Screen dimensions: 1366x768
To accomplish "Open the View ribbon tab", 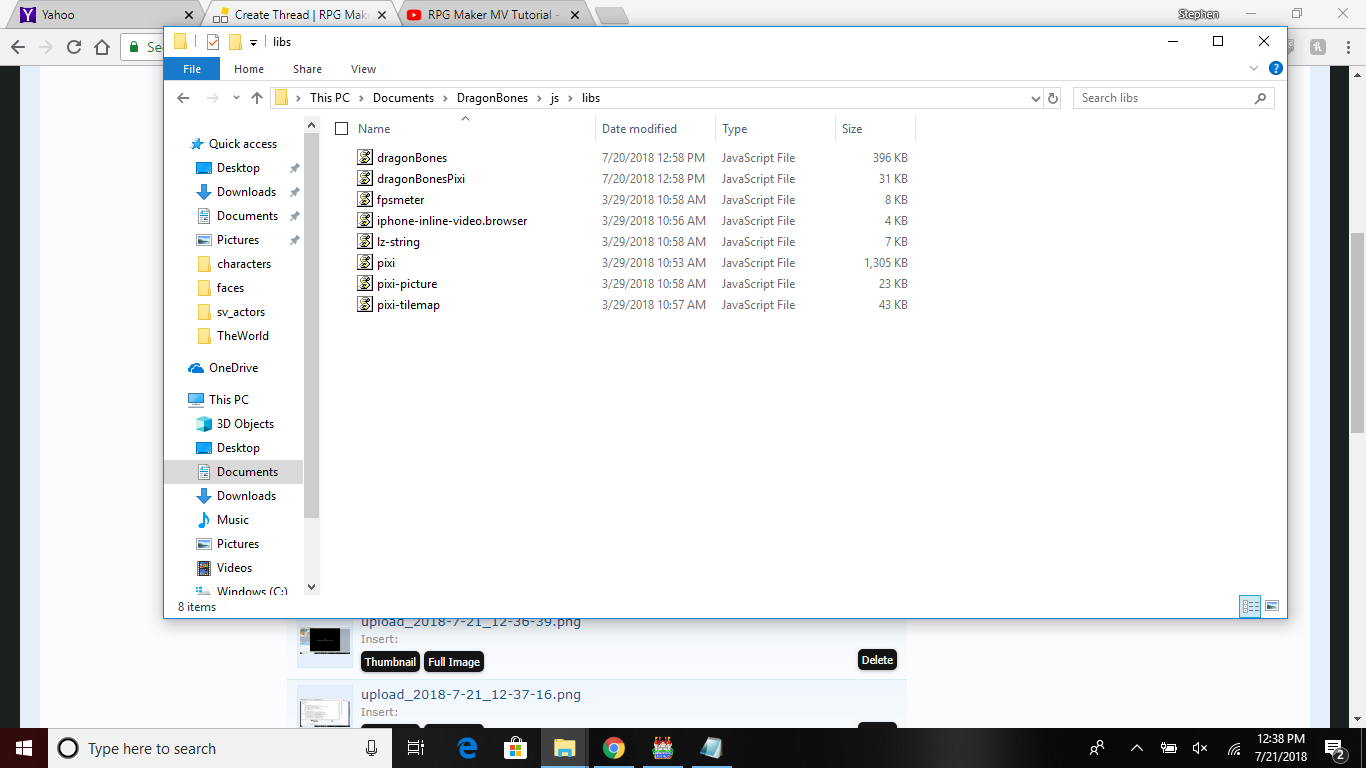I will pyautogui.click(x=363, y=69).
